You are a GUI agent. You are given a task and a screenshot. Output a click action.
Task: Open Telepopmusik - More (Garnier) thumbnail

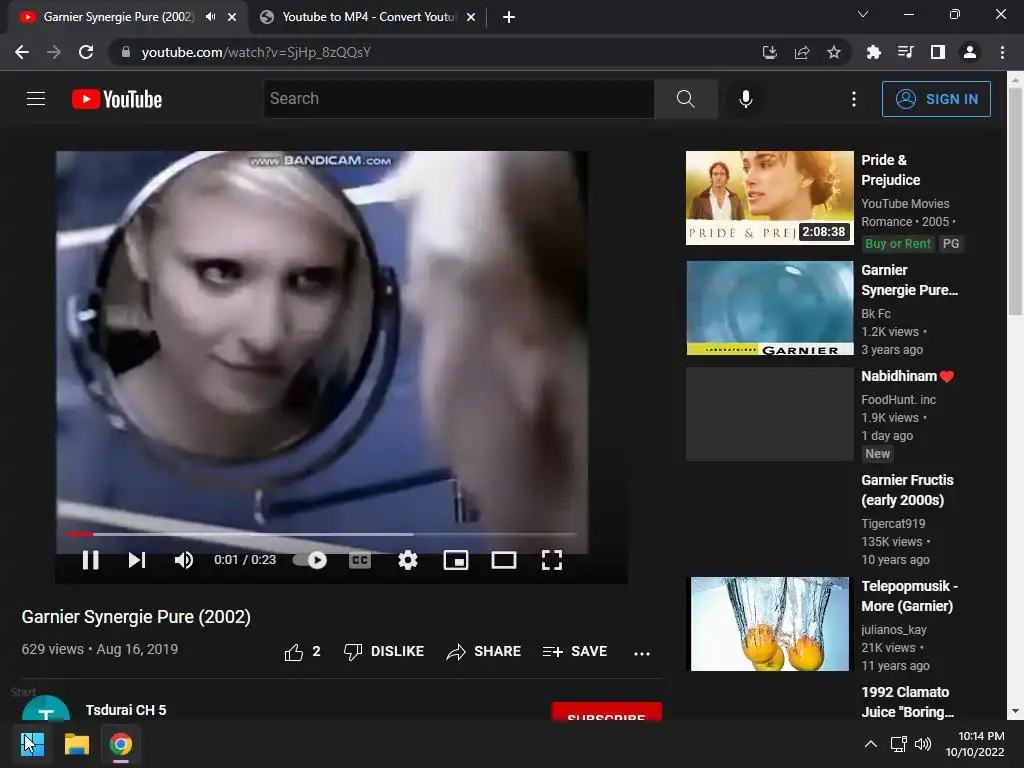(769, 624)
